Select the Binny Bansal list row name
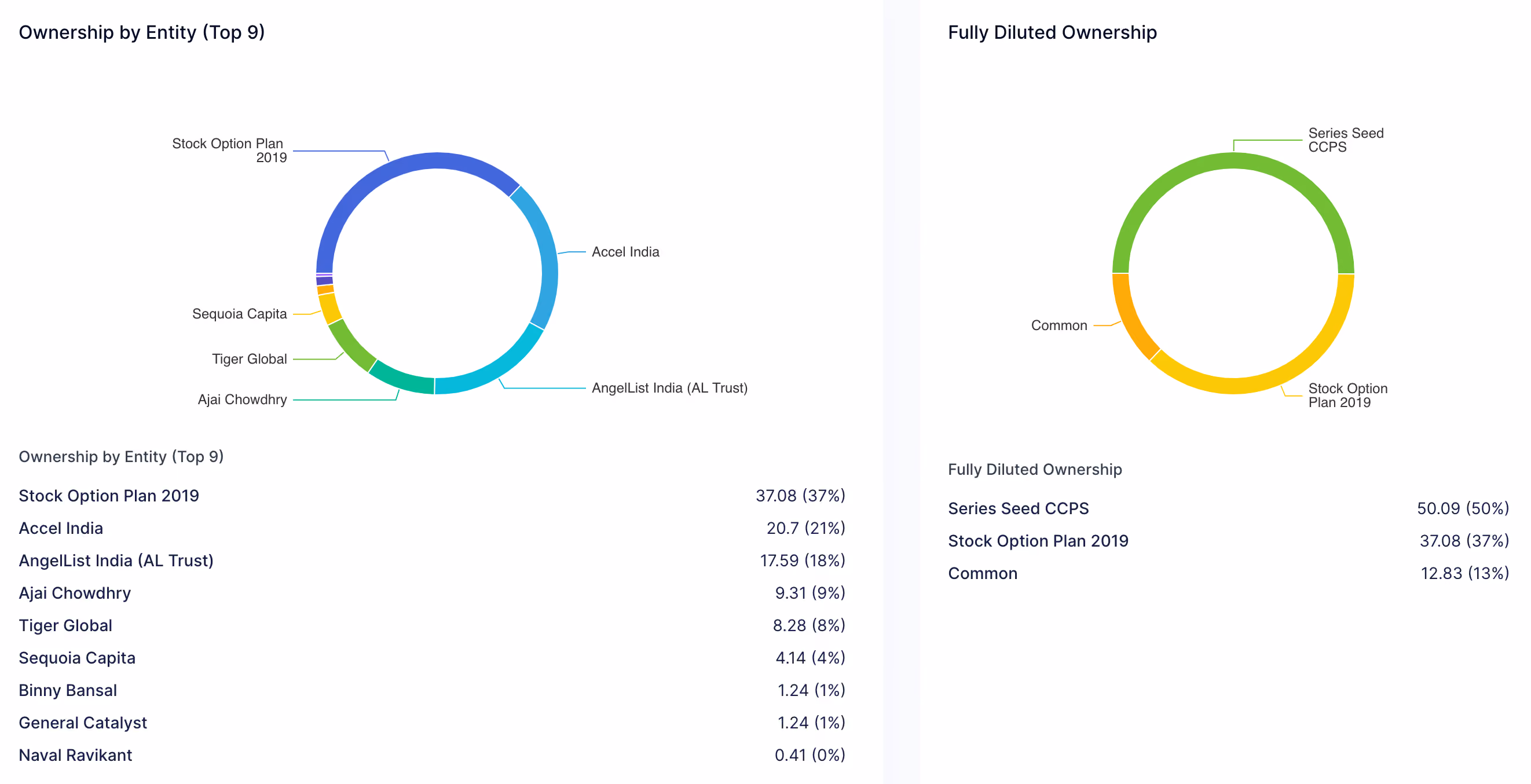 [68, 690]
